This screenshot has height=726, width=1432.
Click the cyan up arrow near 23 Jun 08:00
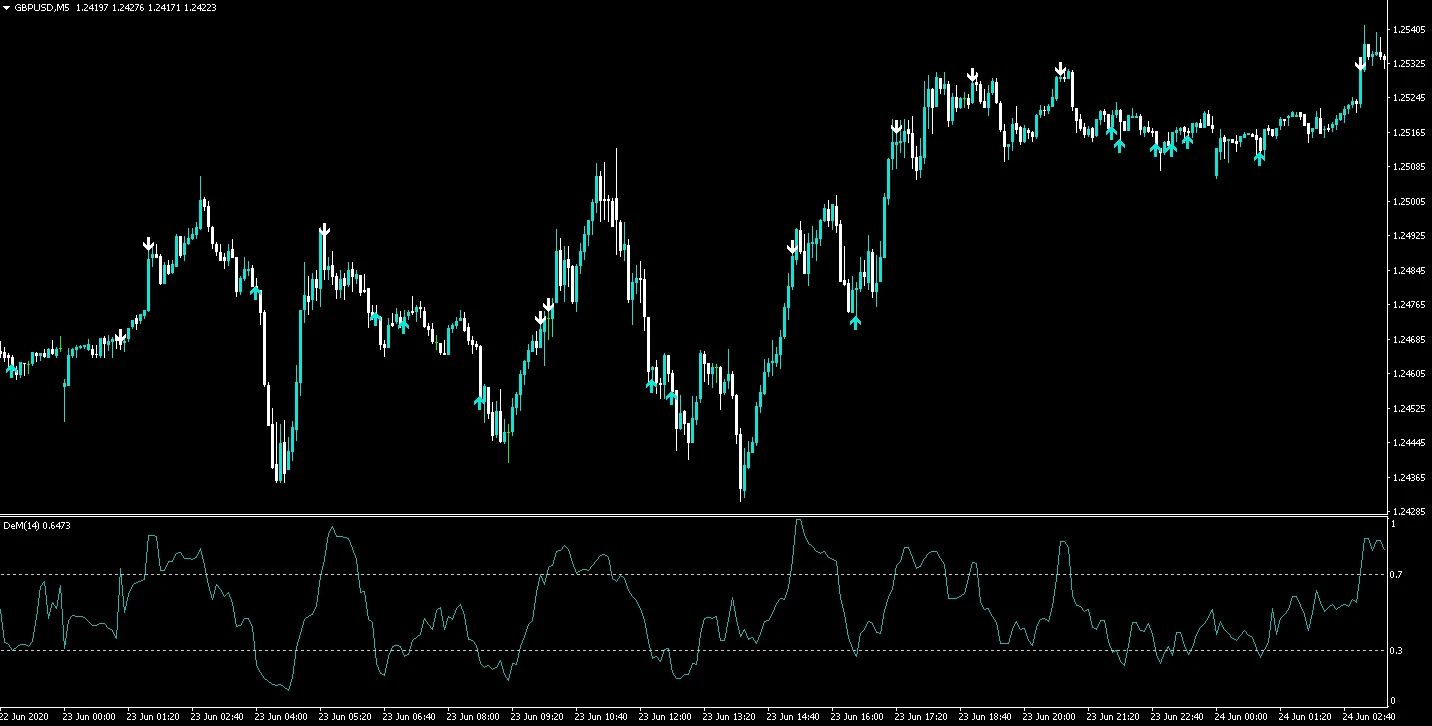pyautogui.click(x=479, y=401)
